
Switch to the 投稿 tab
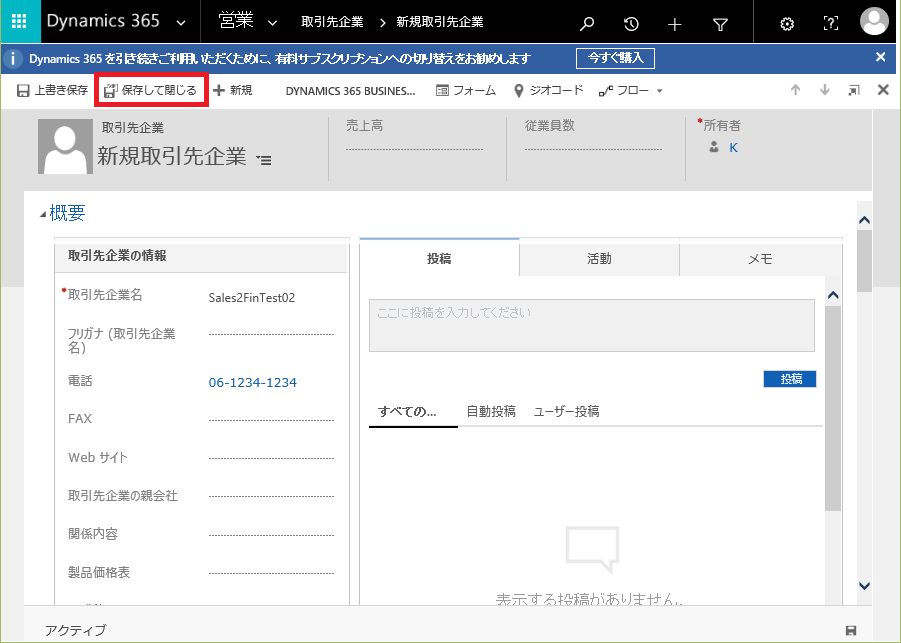(439, 258)
